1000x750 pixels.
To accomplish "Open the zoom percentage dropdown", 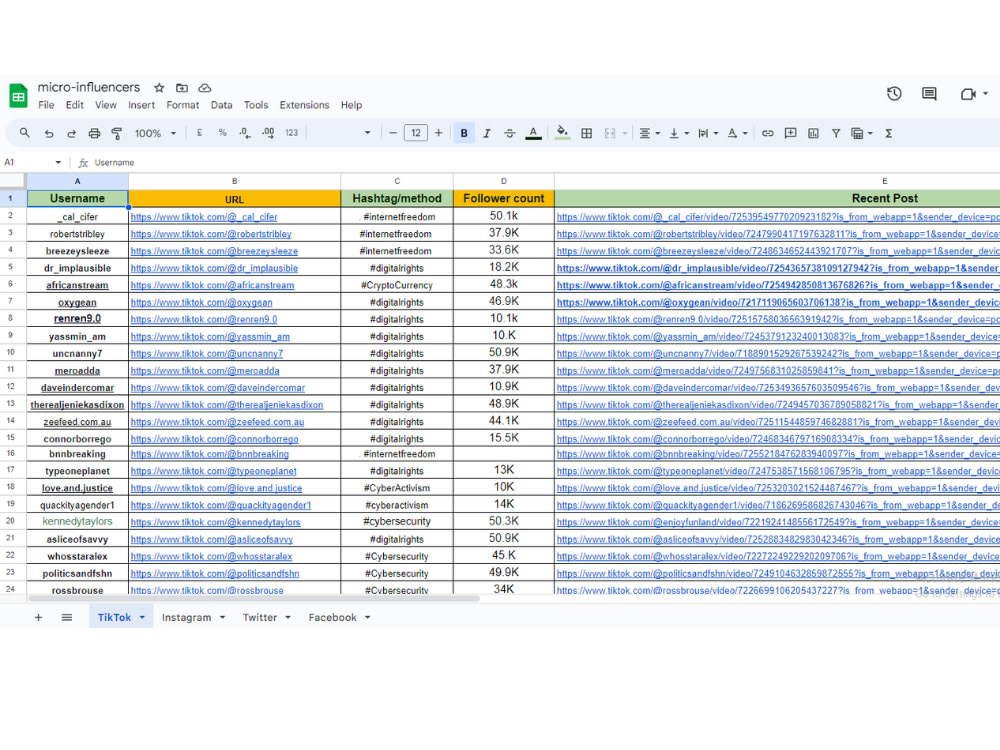I will coord(155,132).
